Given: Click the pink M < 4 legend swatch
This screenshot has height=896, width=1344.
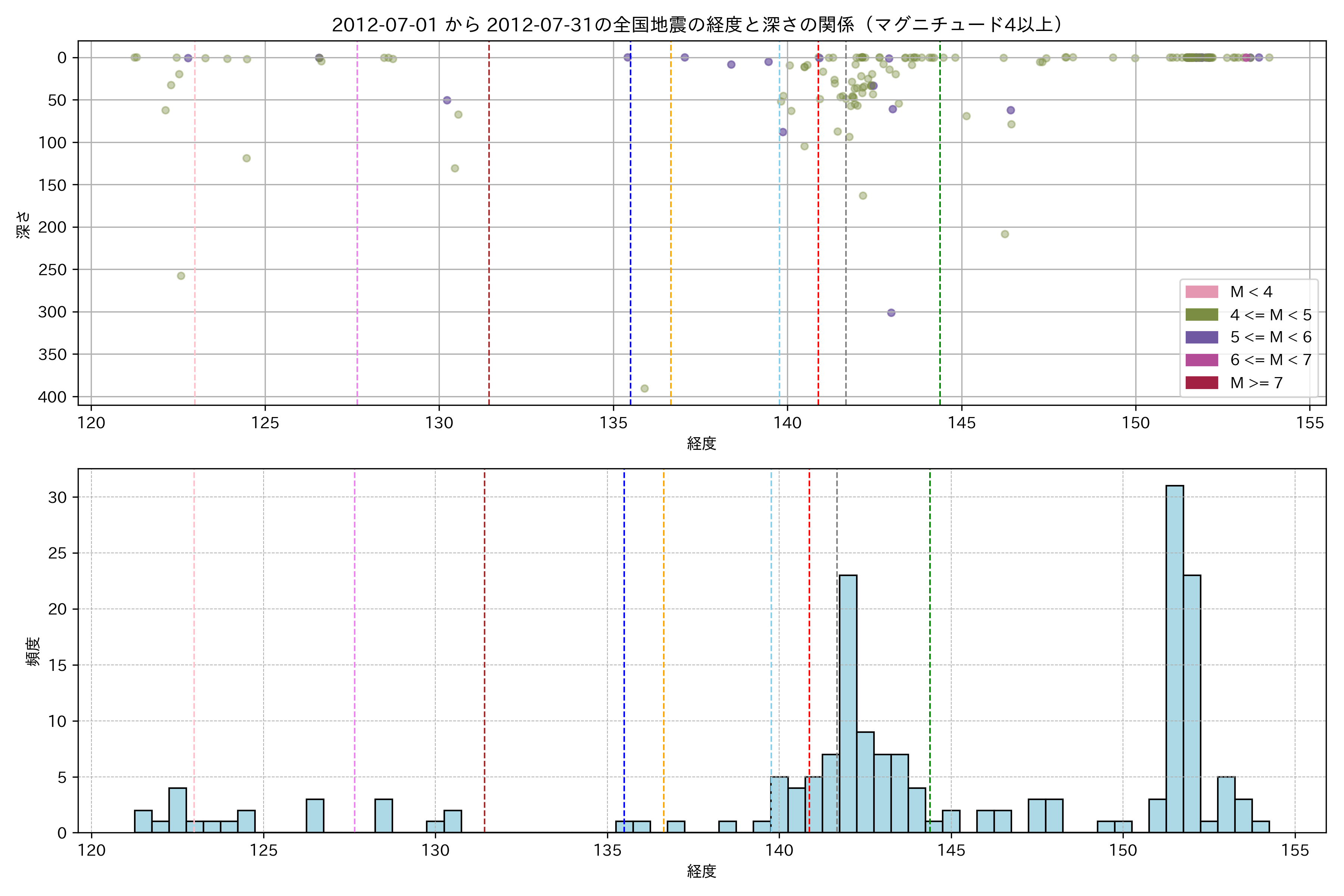Looking at the screenshot, I should click(1201, 292).
